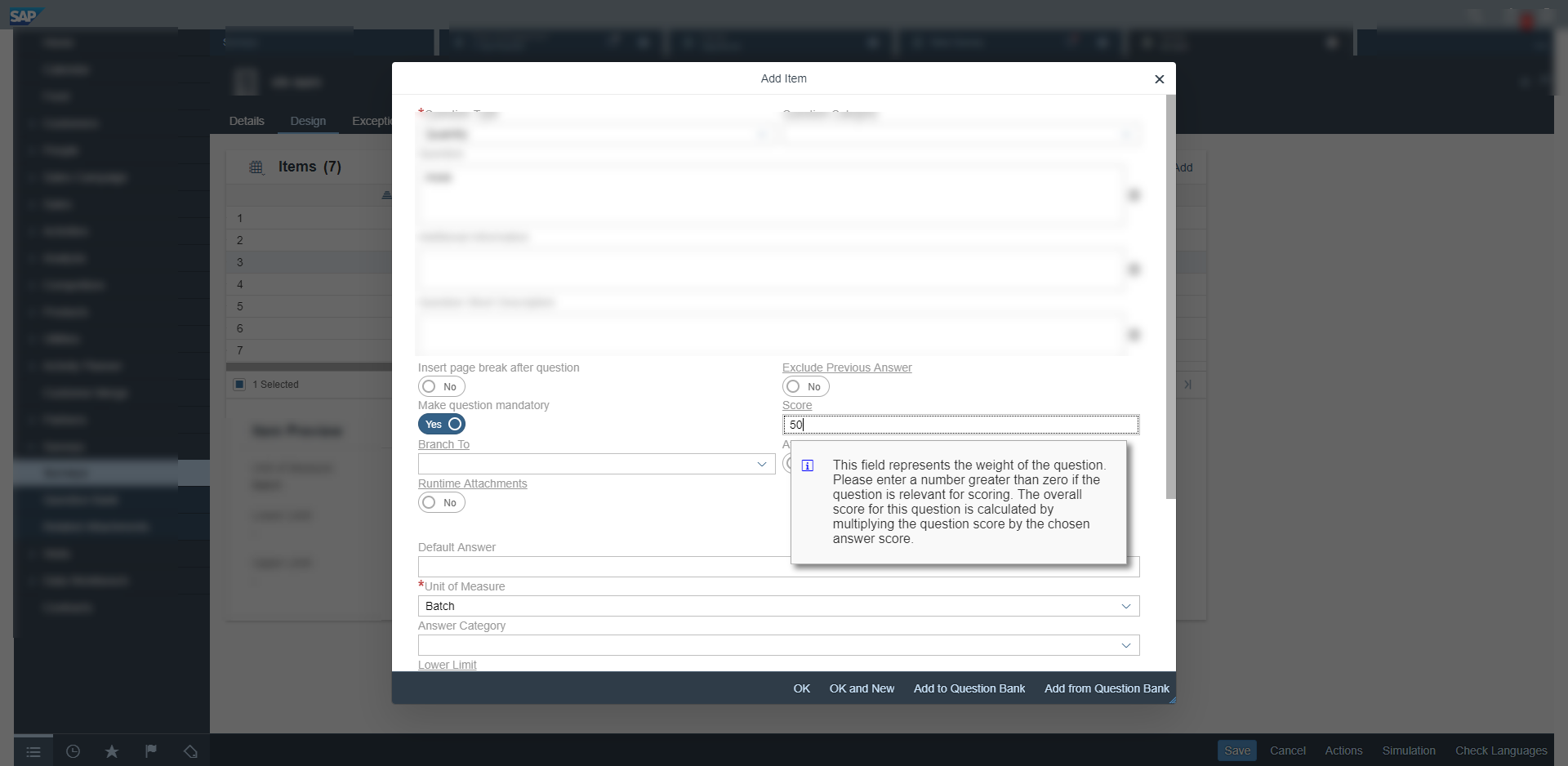Open the Unit of Measure dropdown
Viewport: 1568px width, 766px height.
[1126, 606]
